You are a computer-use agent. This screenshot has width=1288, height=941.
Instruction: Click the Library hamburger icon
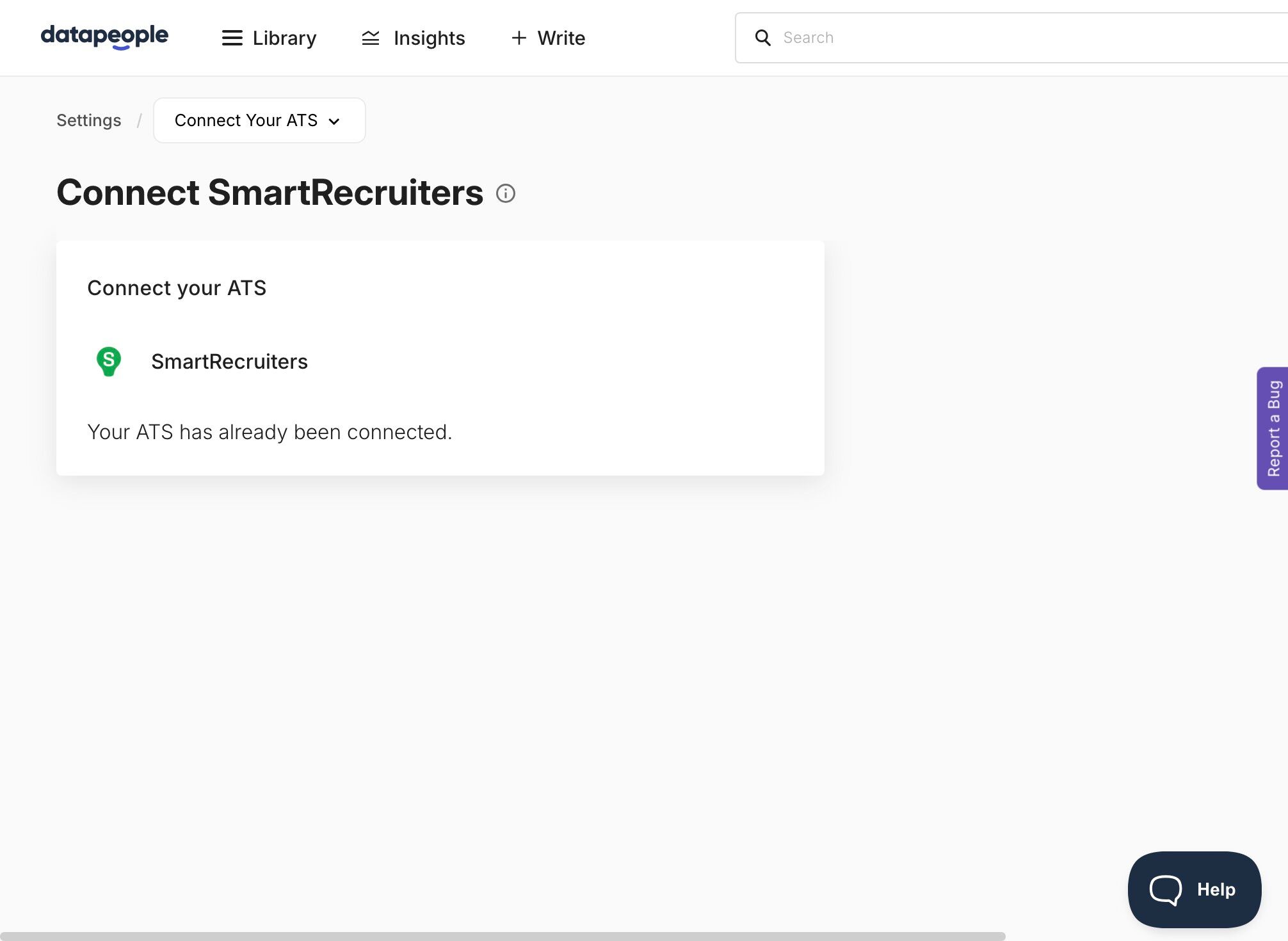[x=232, y=38]
